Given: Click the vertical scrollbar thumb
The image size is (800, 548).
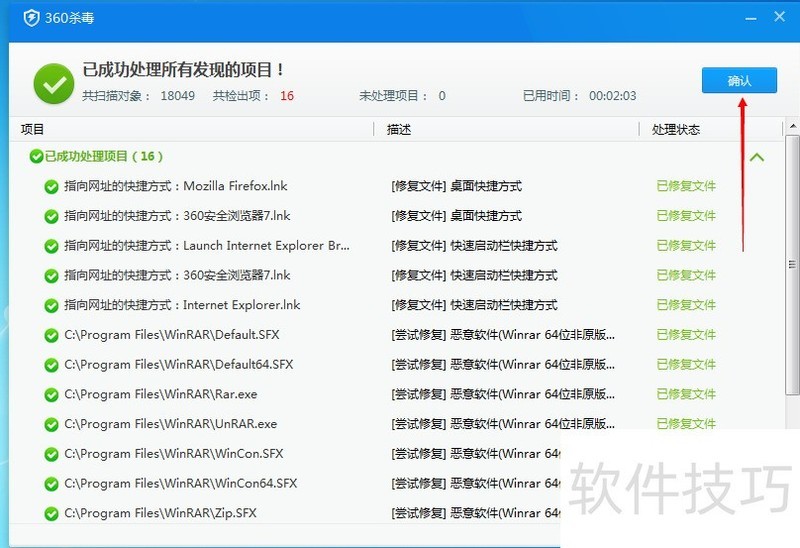Looking at the screenshot, I should (792, 264).
